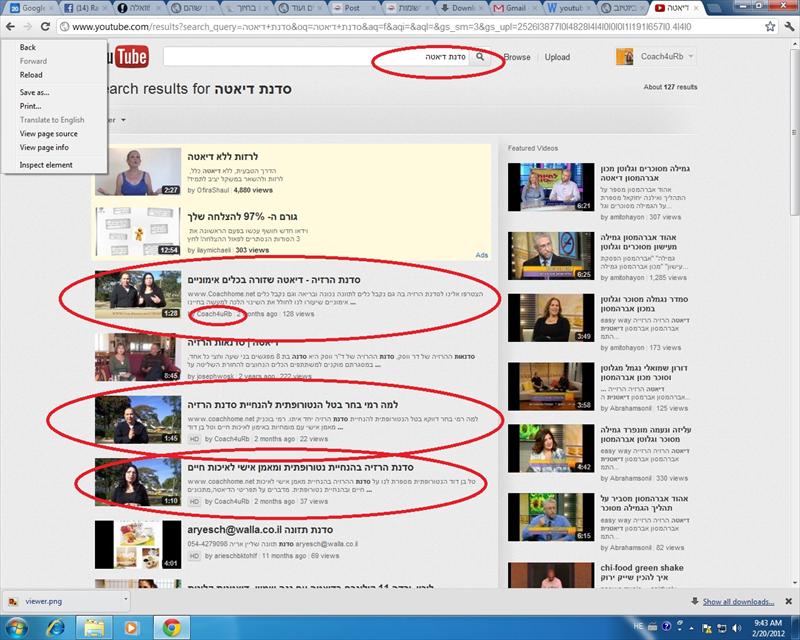The image size is (800, 640).
Task: Open the Browse link in YouTube header
Action: pos(517,57)
